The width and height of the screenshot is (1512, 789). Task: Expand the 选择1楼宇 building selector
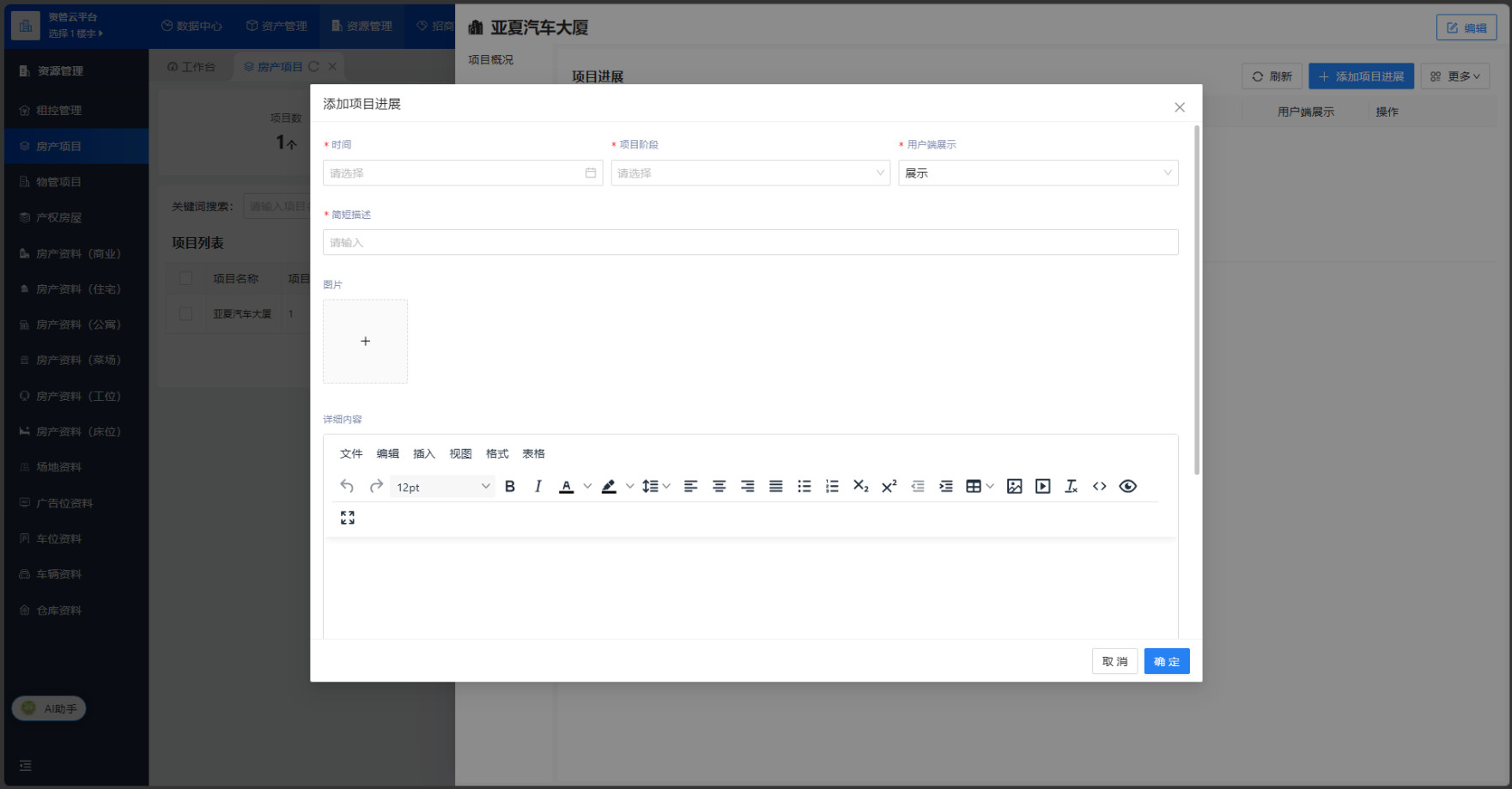point(76,33)
